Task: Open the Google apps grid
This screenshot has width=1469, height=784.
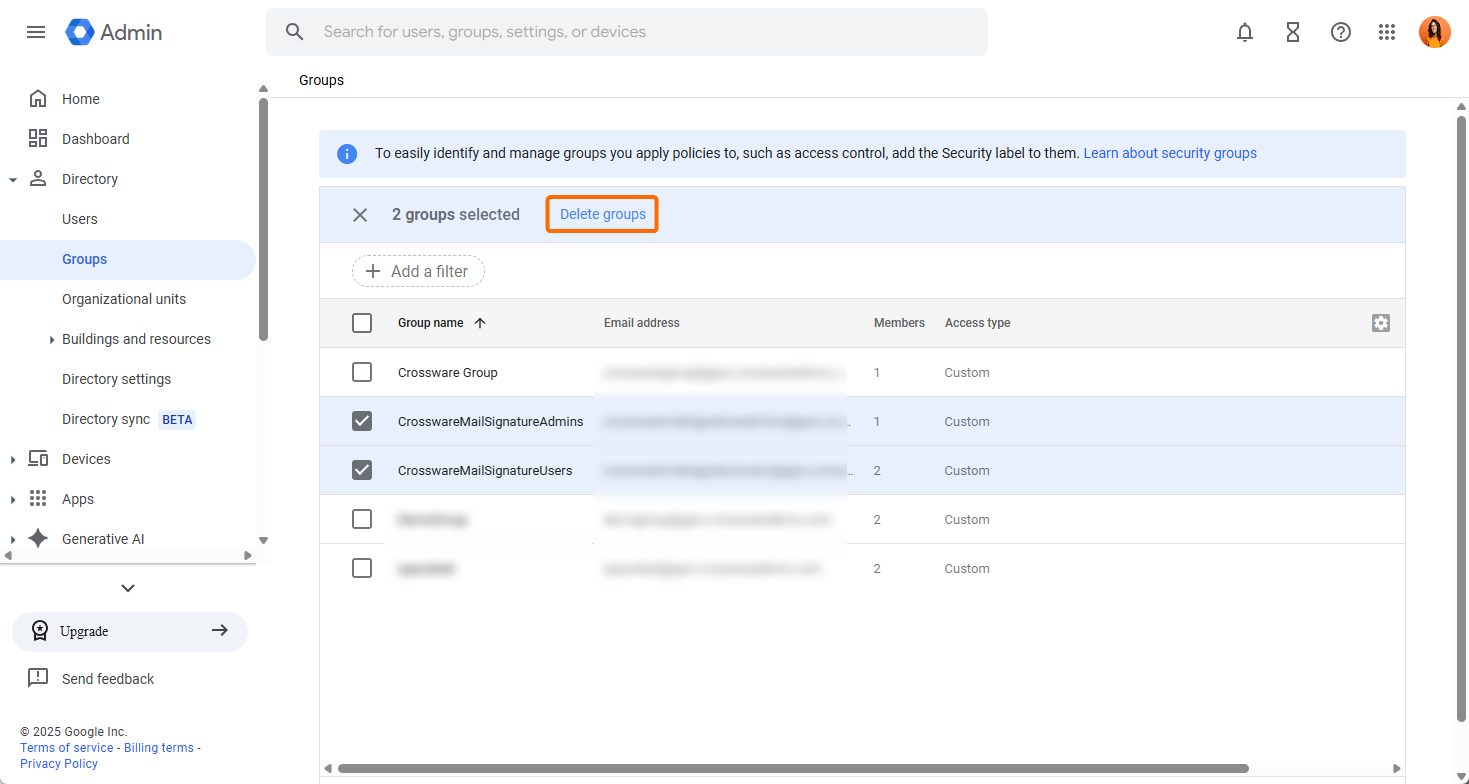Action: pyautogui.click(x=1387, y=32)
